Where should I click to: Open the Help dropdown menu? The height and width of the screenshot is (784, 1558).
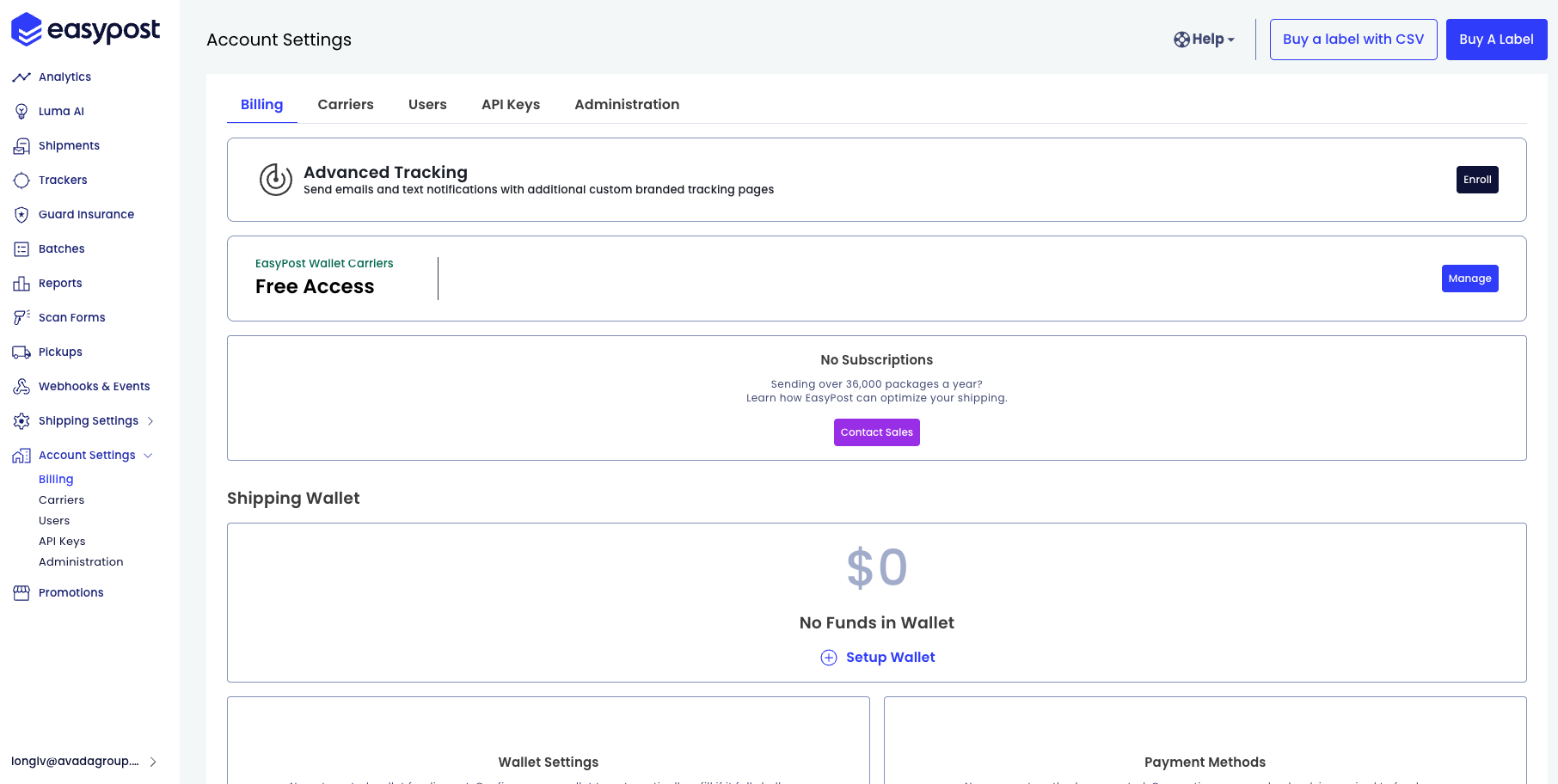tap(1205, 40)
